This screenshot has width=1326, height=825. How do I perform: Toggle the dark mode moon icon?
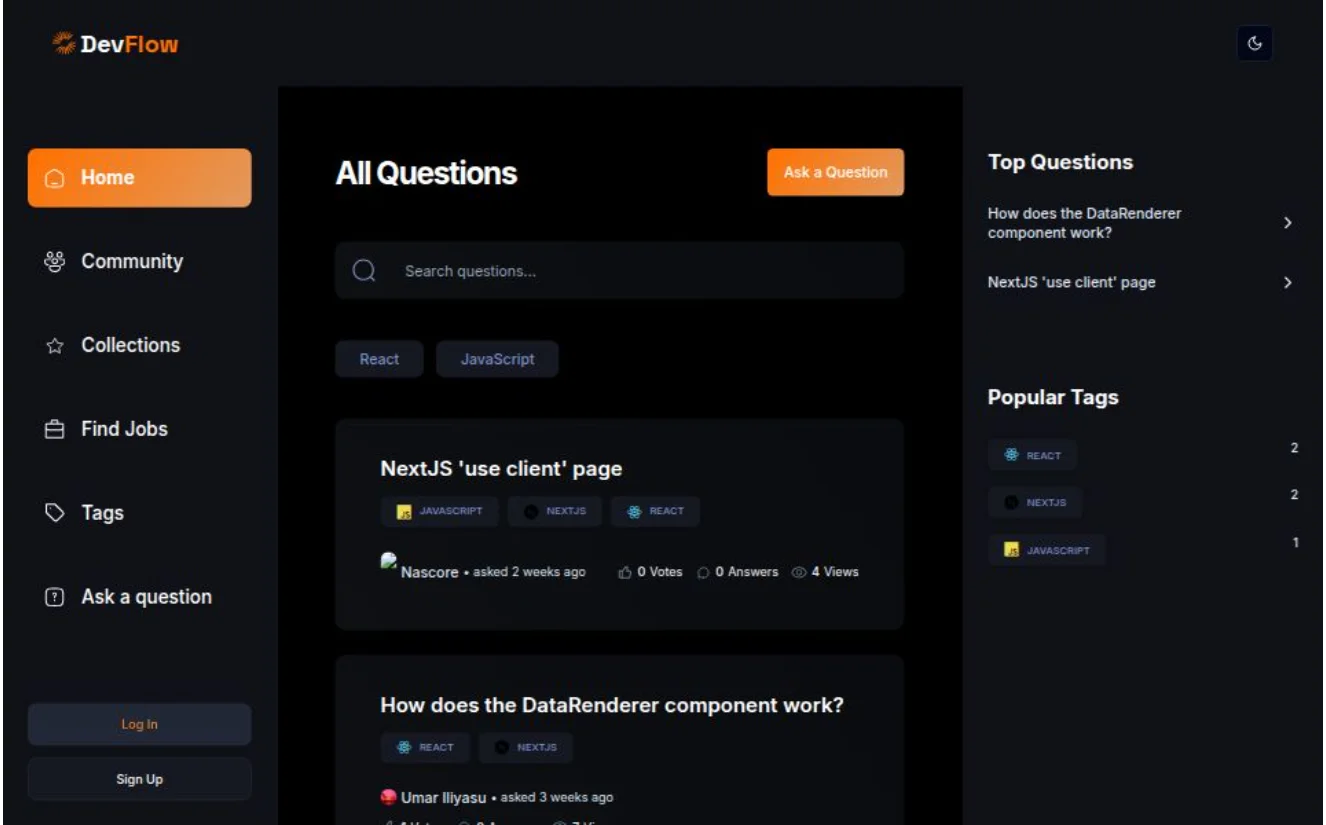click(x=1254, y=43)
